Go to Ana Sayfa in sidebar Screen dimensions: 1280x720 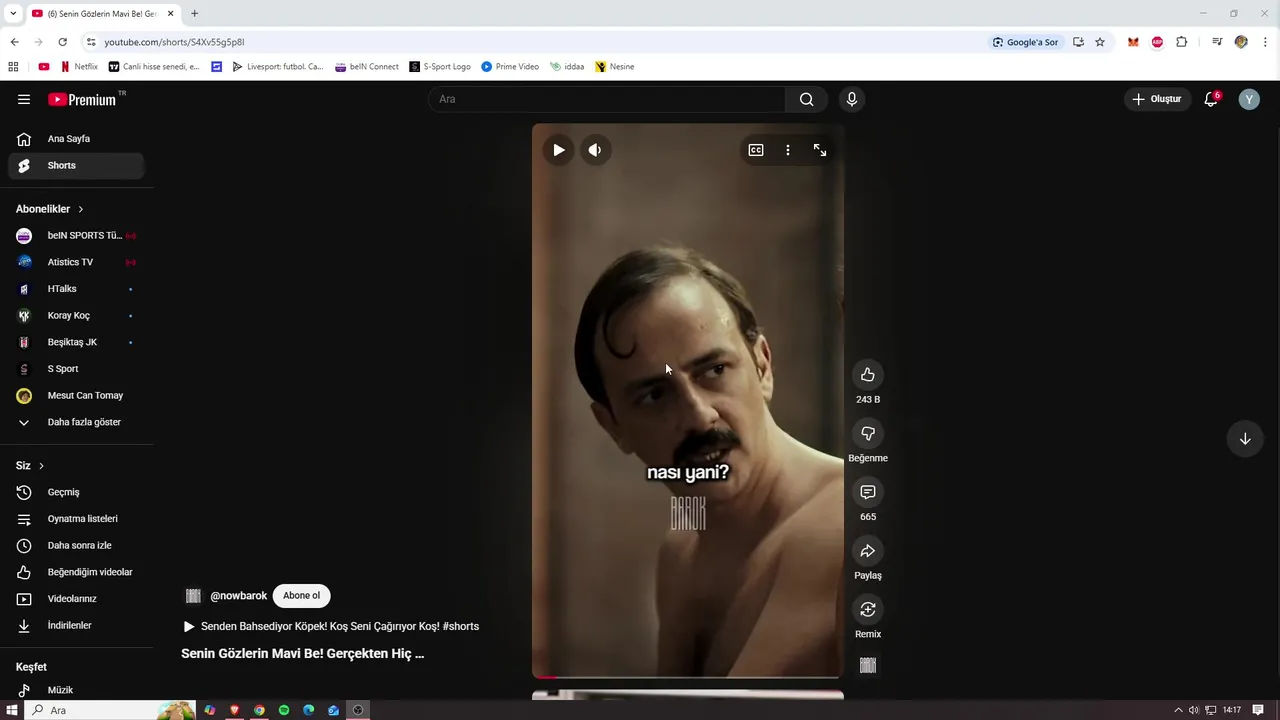[76, 139]
